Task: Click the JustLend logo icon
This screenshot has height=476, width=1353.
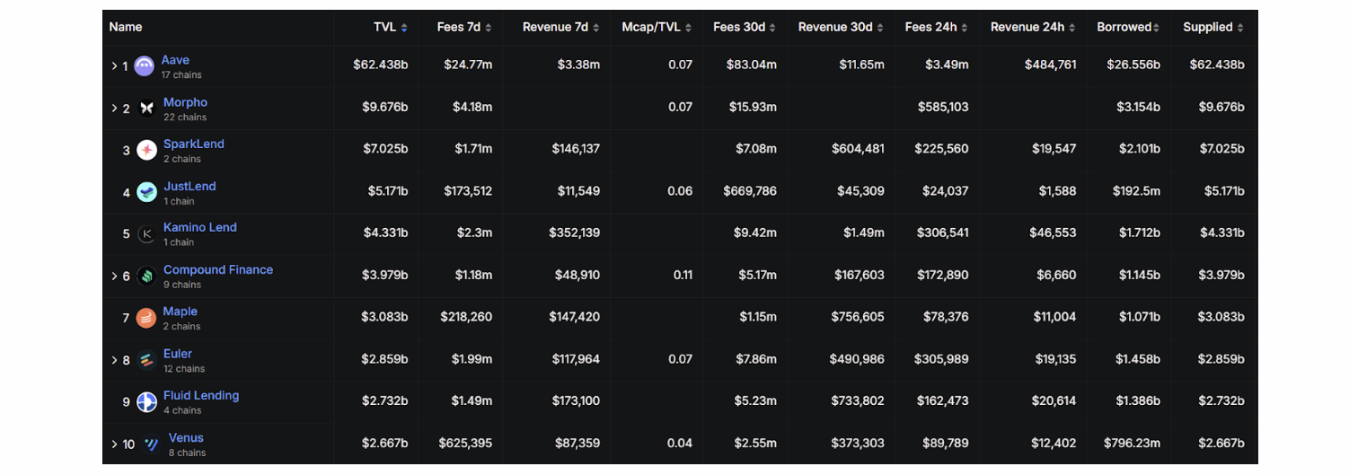Action: (147, 192)
